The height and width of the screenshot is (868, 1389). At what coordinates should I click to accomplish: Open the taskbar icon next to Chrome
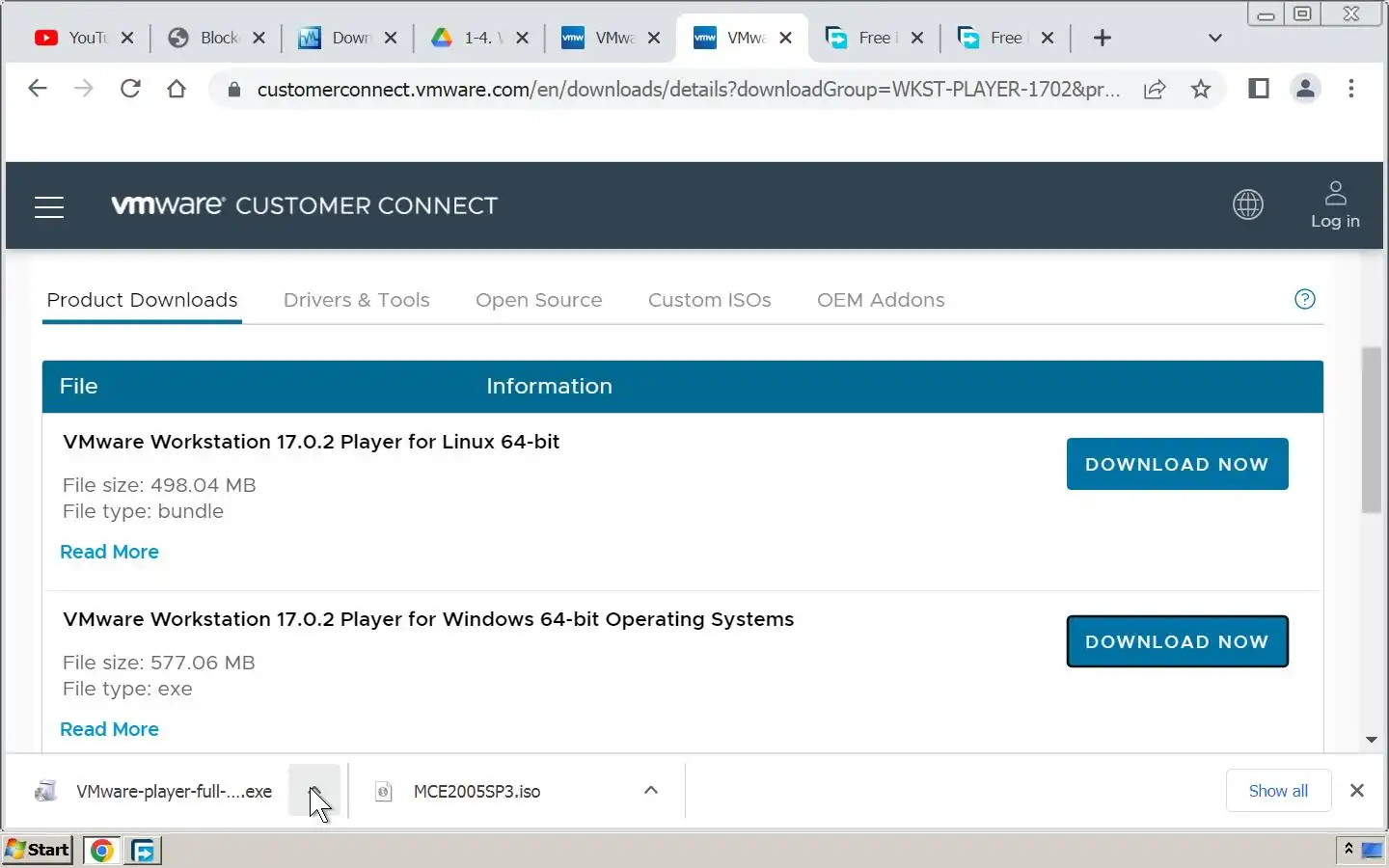(143, 850)
